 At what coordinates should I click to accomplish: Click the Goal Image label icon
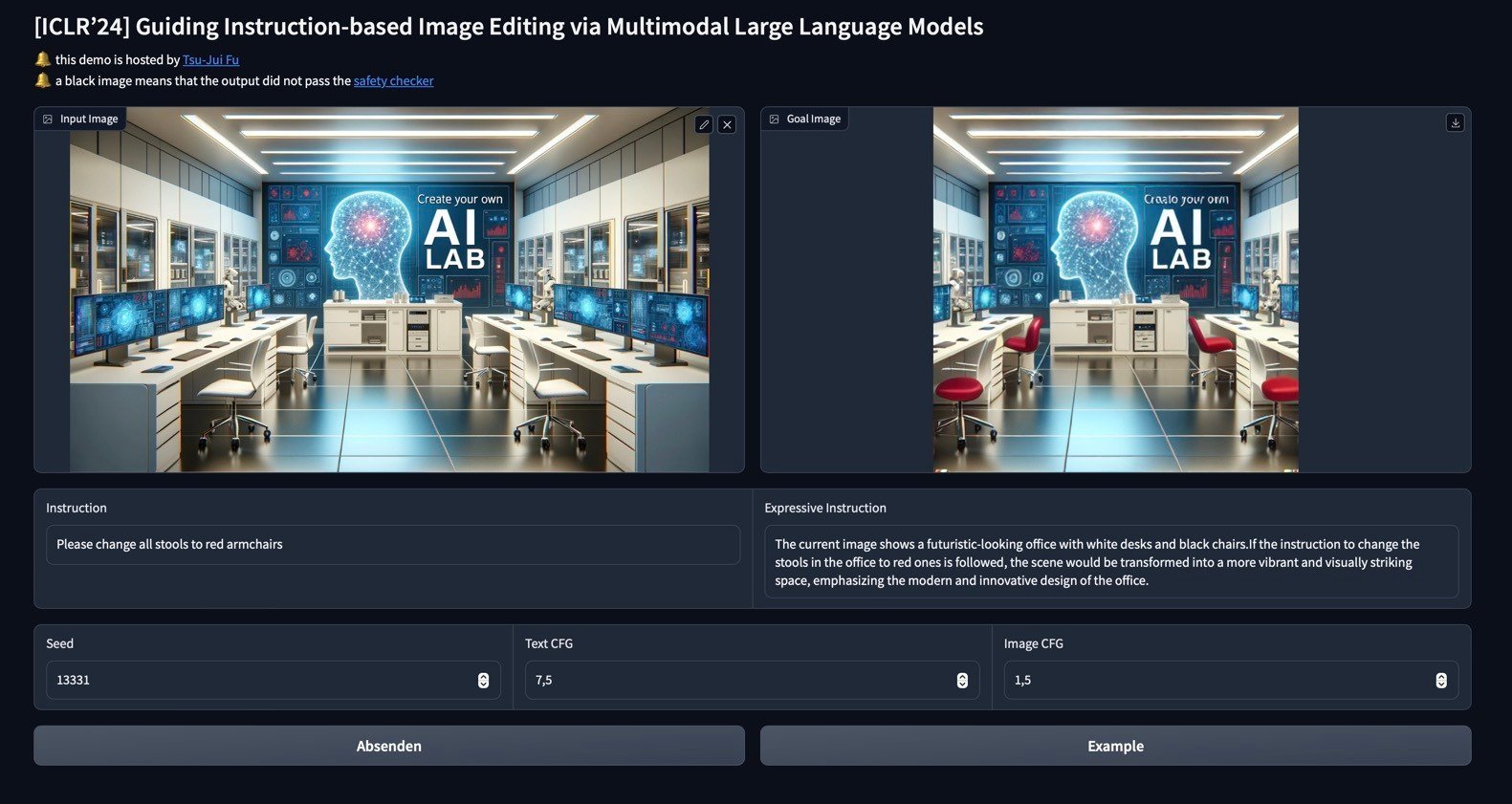click(775, 119)
